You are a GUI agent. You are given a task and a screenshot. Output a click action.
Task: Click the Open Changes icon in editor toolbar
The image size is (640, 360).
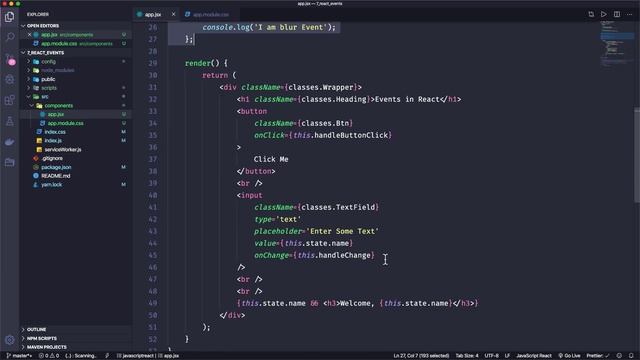coord(591,14)
